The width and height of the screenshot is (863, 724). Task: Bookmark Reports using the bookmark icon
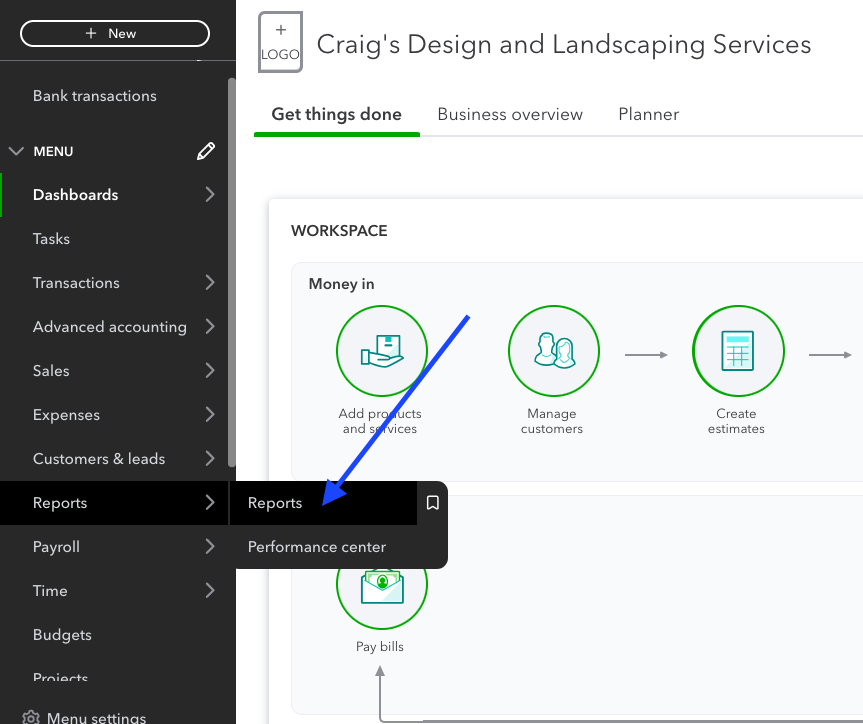coord(432,503)
